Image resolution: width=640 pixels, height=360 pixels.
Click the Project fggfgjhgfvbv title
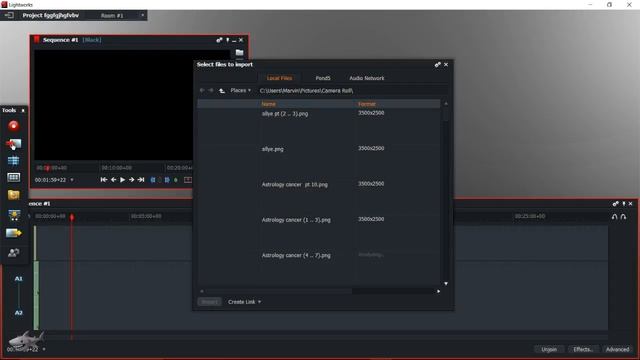coord(51,15)
